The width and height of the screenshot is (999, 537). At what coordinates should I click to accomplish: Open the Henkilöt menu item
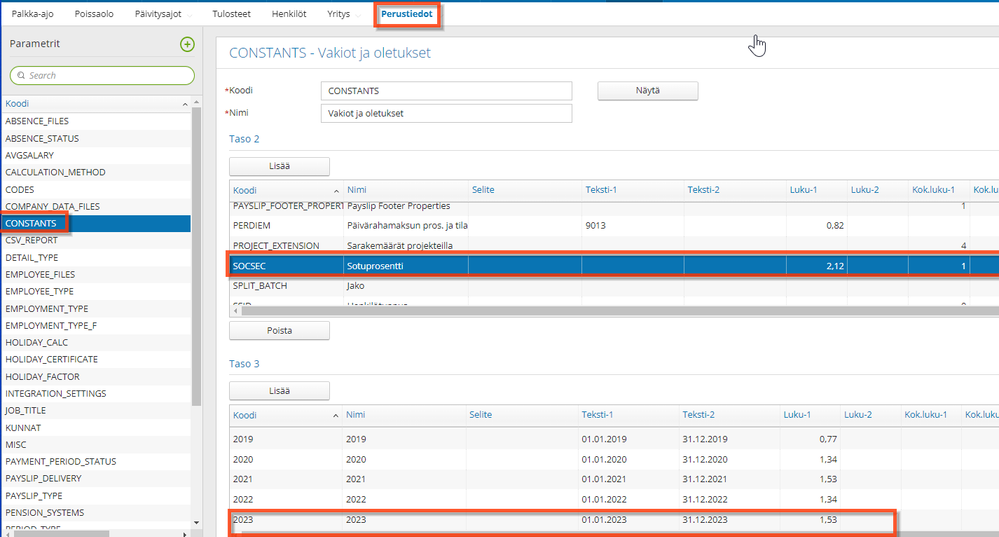tap(291, 15)
